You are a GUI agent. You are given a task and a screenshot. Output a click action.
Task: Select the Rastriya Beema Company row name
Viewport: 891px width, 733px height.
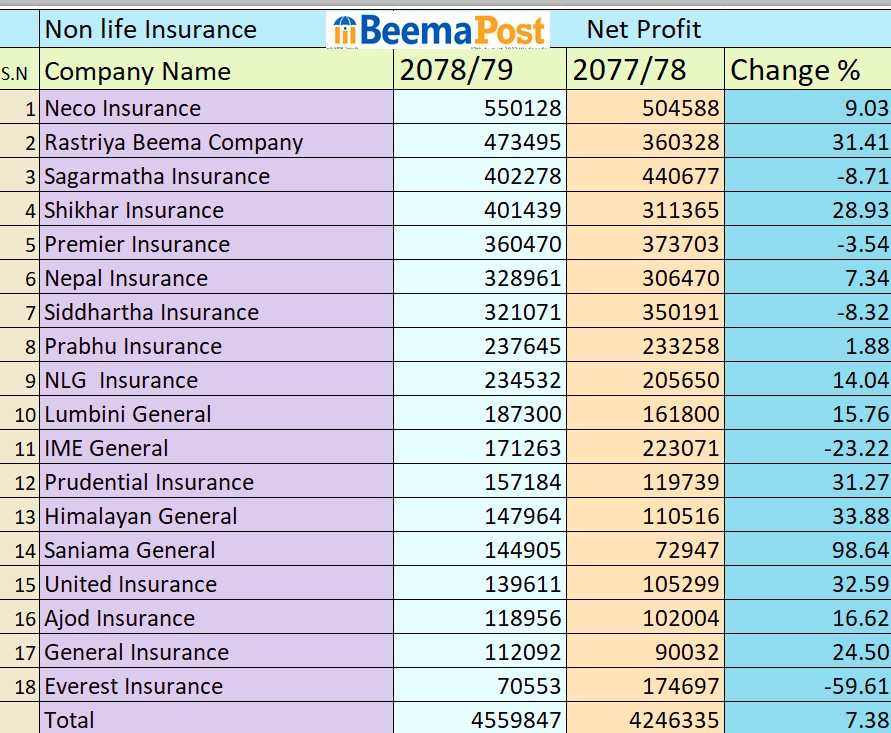(x=174, y=142)
